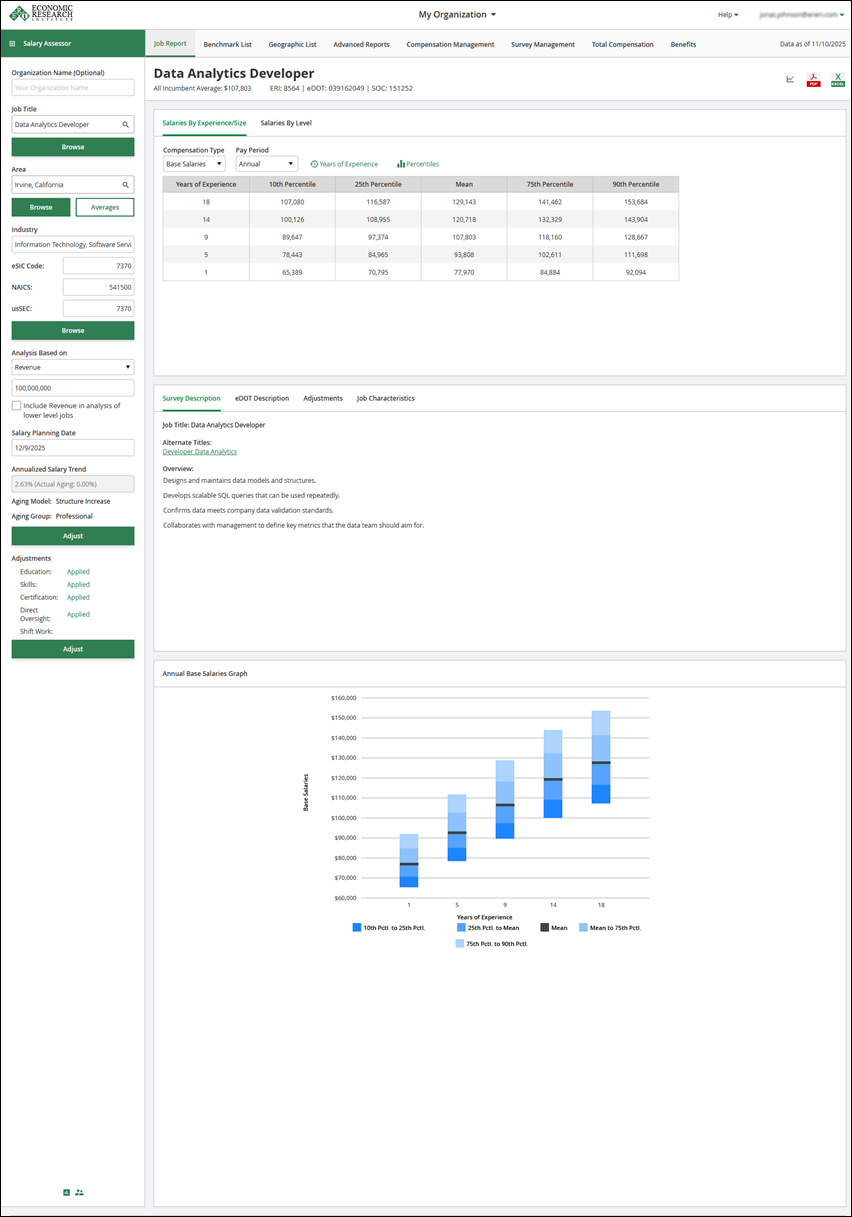Click the Percentiles bar chart icon
The height and width of the screenshot is (1217, 852).
(401, 164)
